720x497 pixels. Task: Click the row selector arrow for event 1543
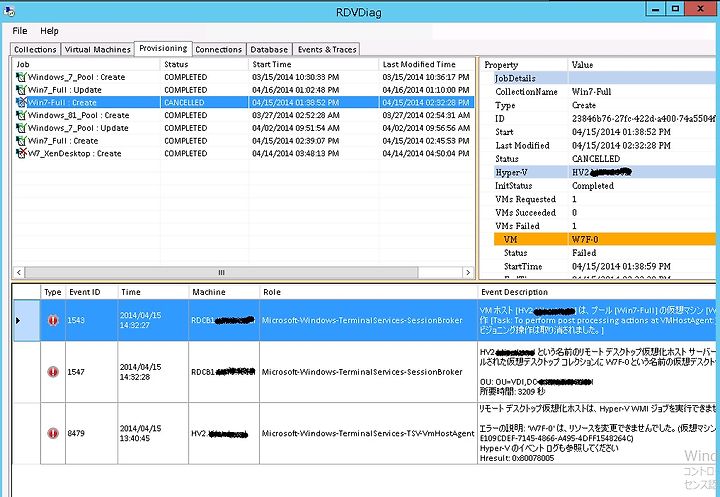point(18,320)
